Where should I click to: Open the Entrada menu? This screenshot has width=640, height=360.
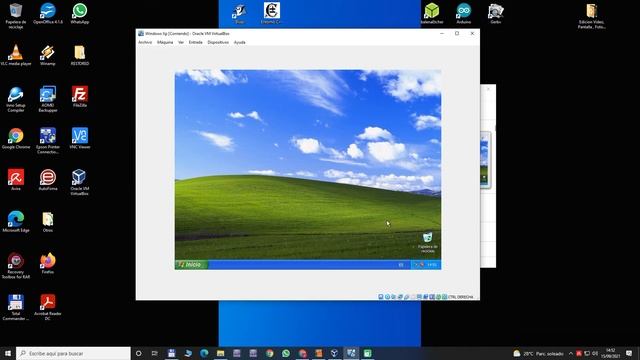pyautogui.click(x=196, y=42)
